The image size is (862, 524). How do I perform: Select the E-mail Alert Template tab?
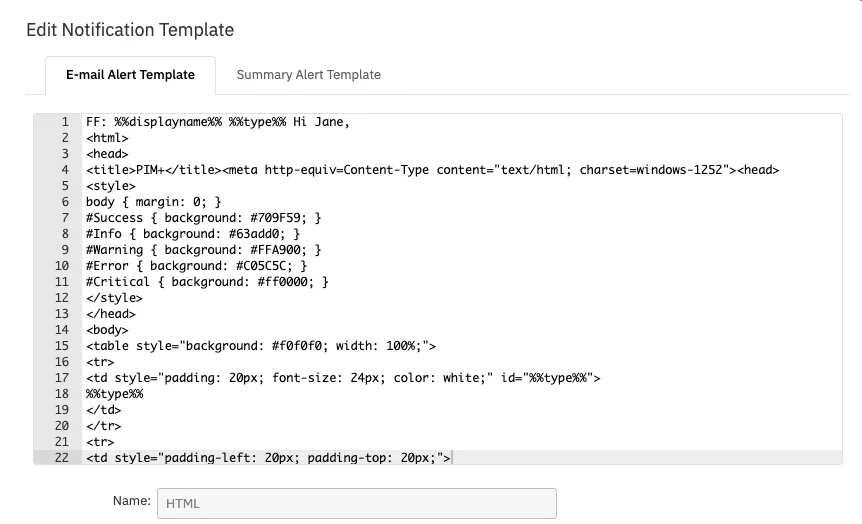coord(130,75)
